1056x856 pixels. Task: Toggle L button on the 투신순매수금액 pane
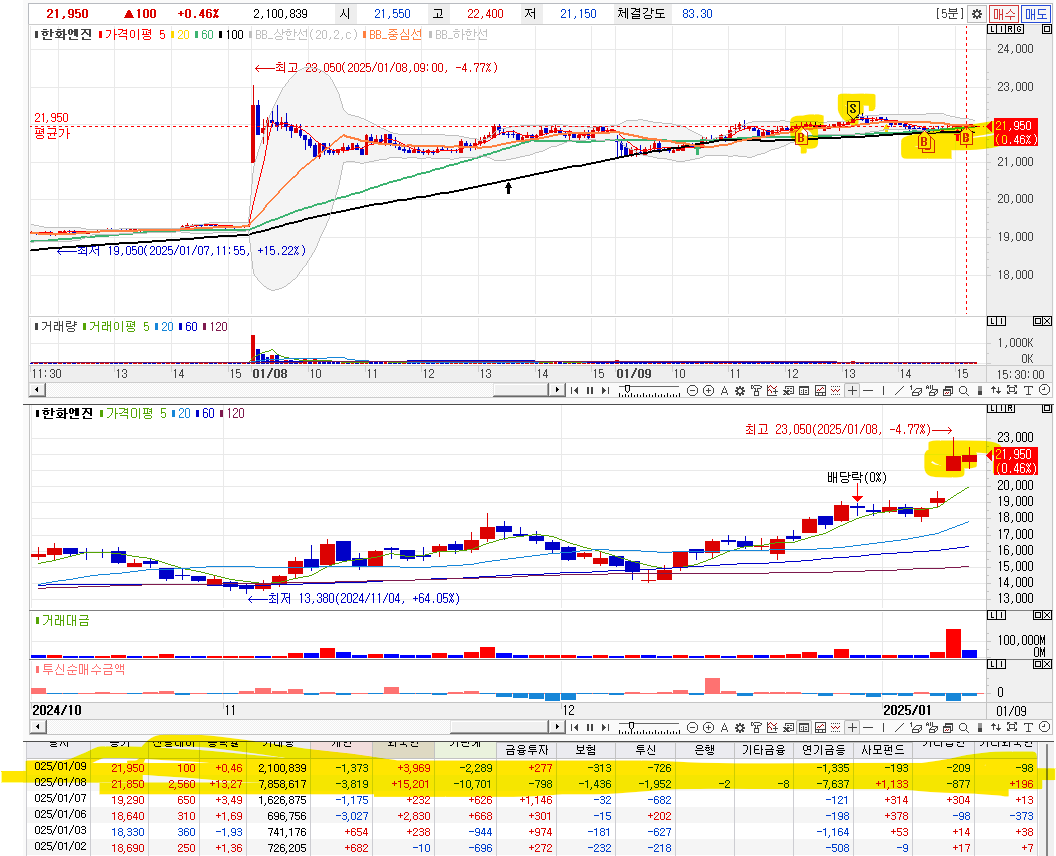[992, 664]
